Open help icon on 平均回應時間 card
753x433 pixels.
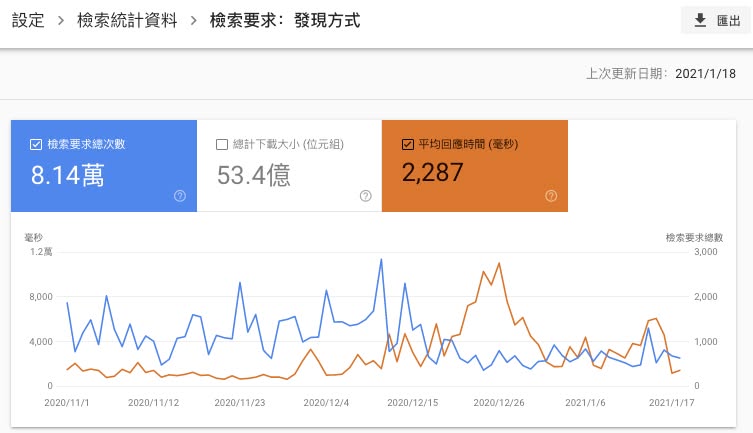(x=551, y=195)
